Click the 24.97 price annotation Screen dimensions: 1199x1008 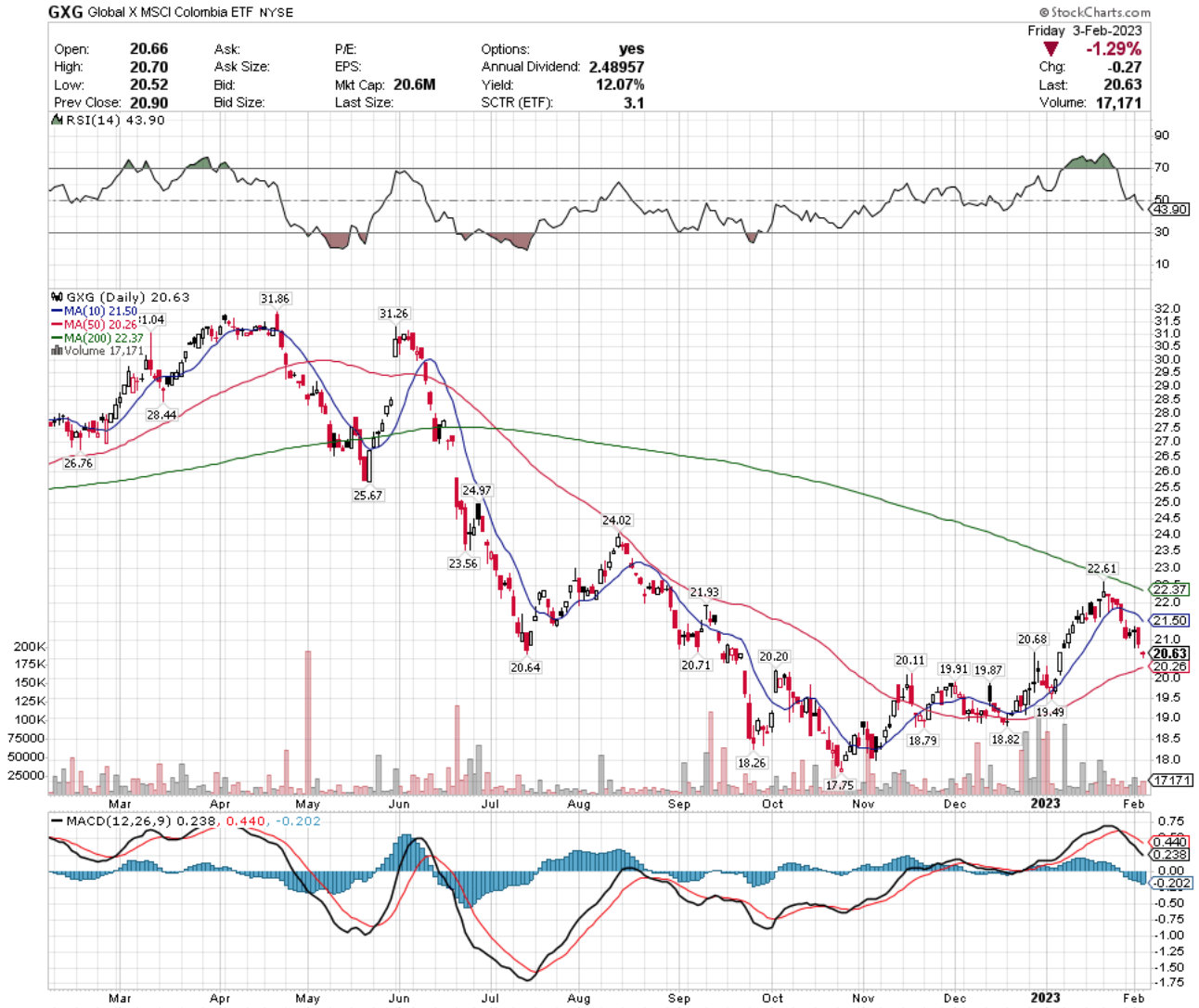point(477,490)
